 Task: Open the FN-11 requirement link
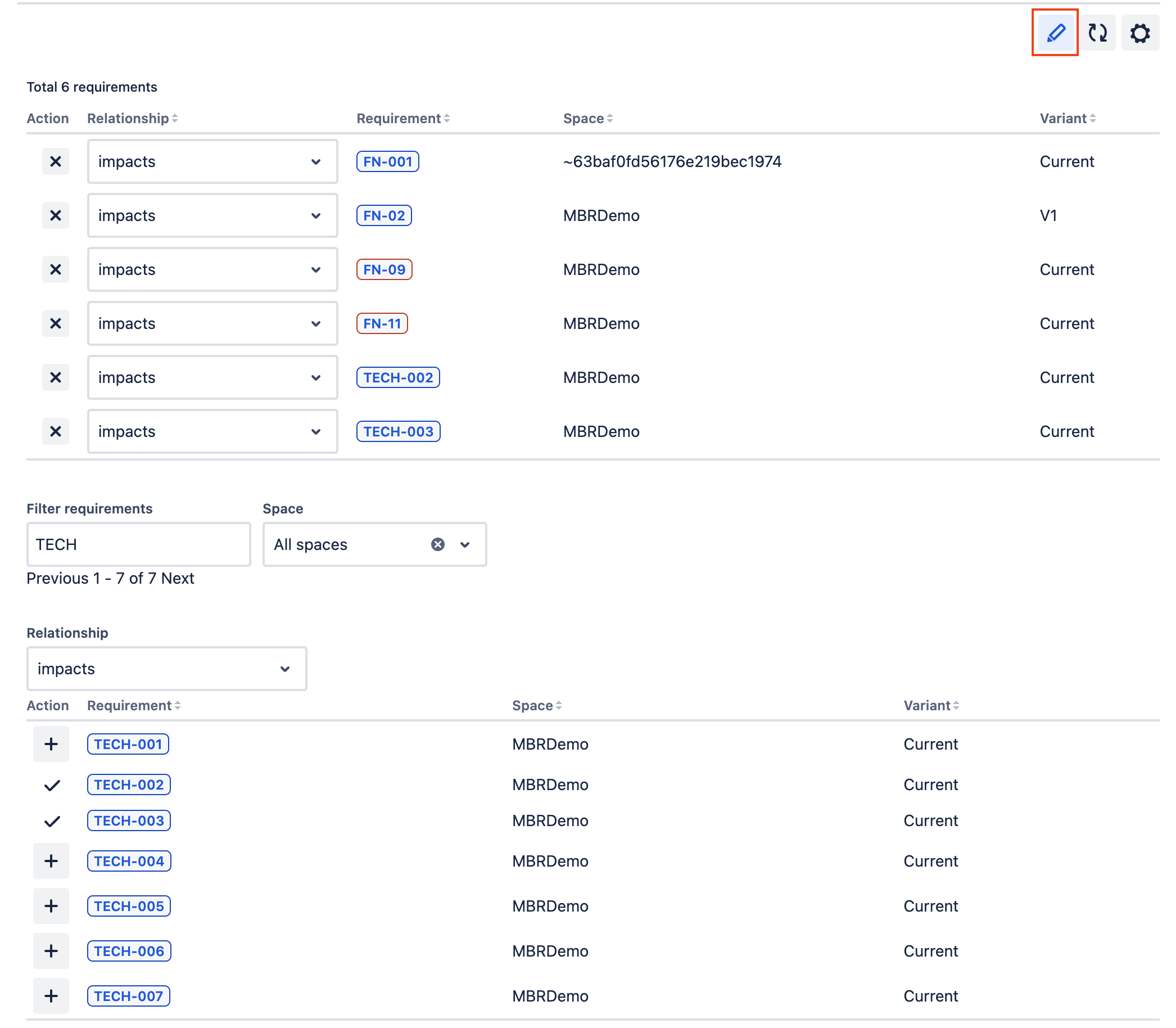[382, 323]
